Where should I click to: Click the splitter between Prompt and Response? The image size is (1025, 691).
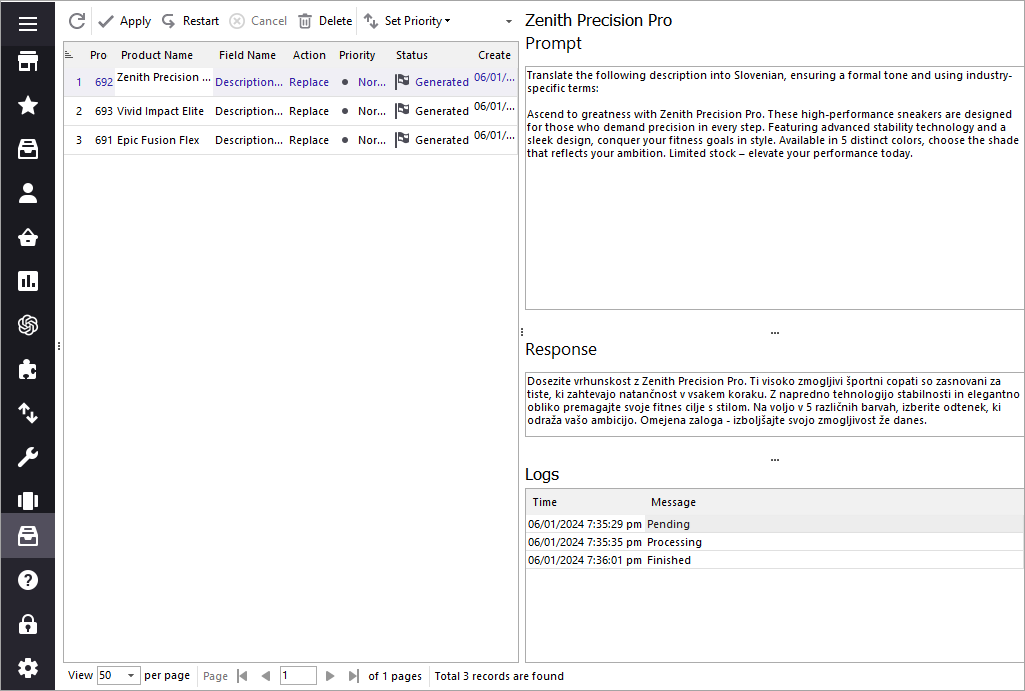(x=775, y=332)
